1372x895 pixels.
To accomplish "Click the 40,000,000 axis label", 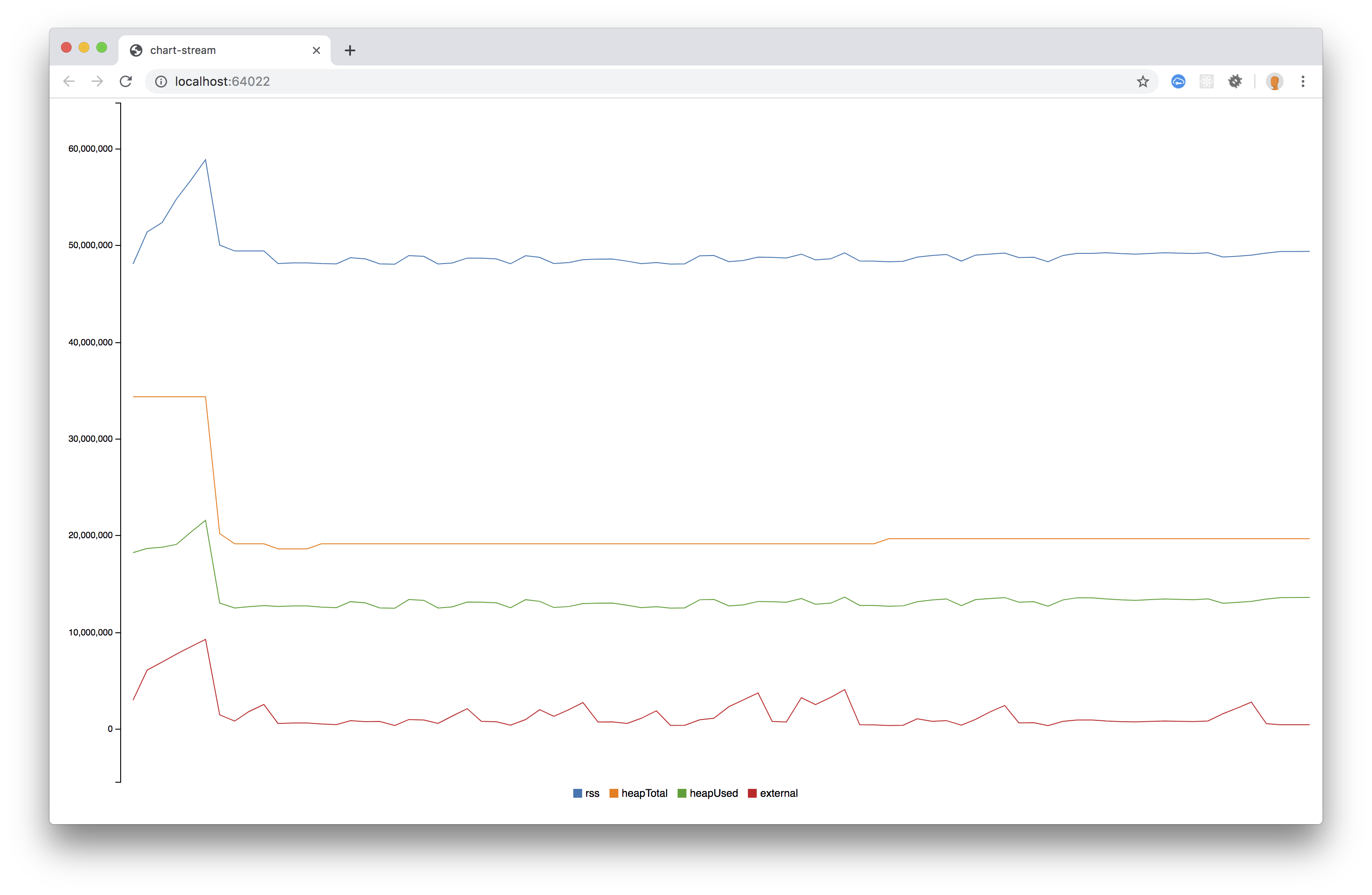I will coord(91,342).
